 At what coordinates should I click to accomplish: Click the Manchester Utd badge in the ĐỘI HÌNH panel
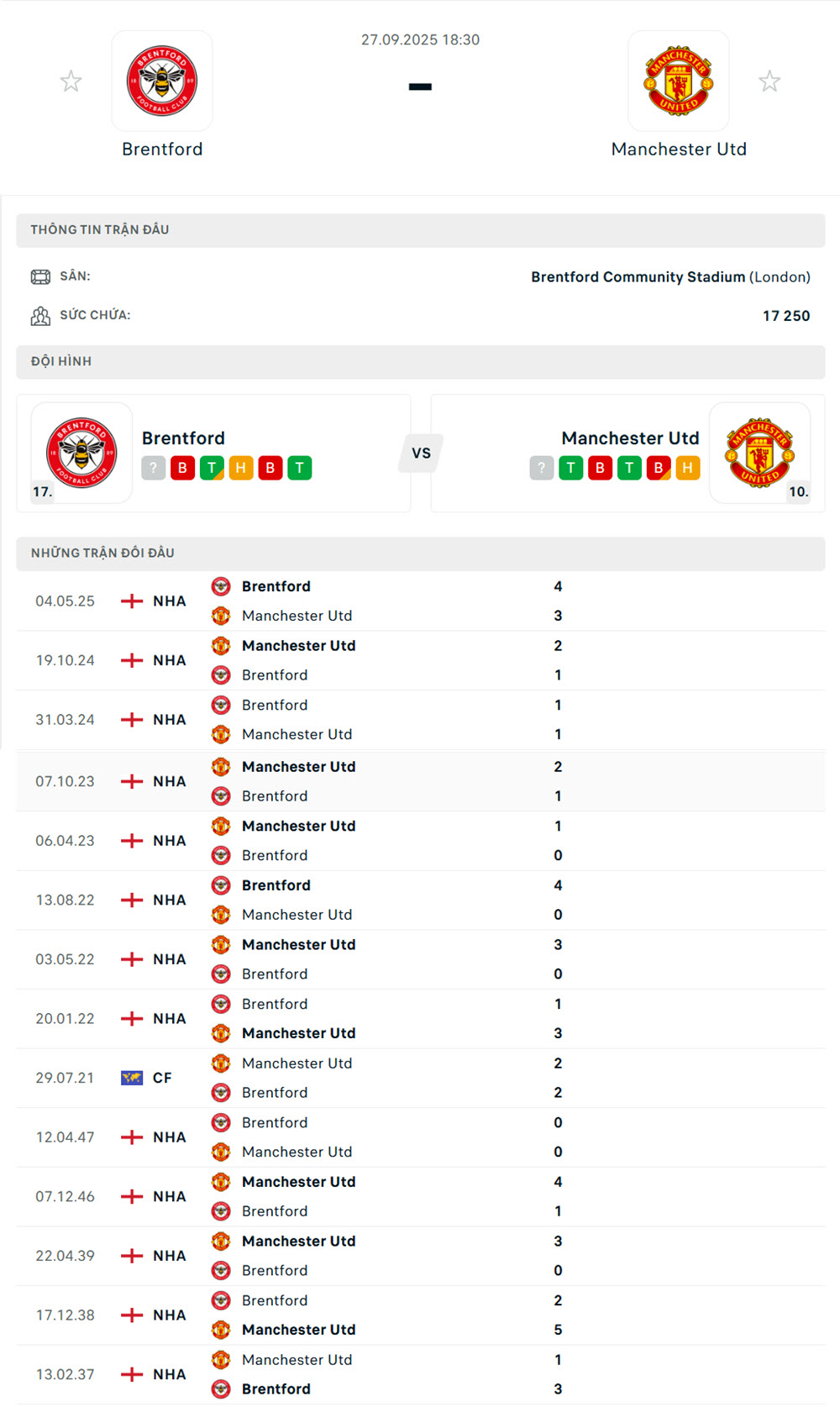point(761,453)
